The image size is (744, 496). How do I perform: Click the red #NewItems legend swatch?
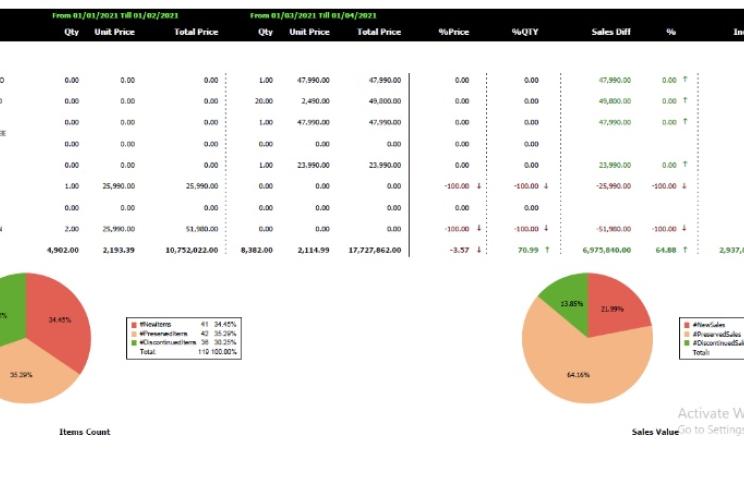click(134, 325)
